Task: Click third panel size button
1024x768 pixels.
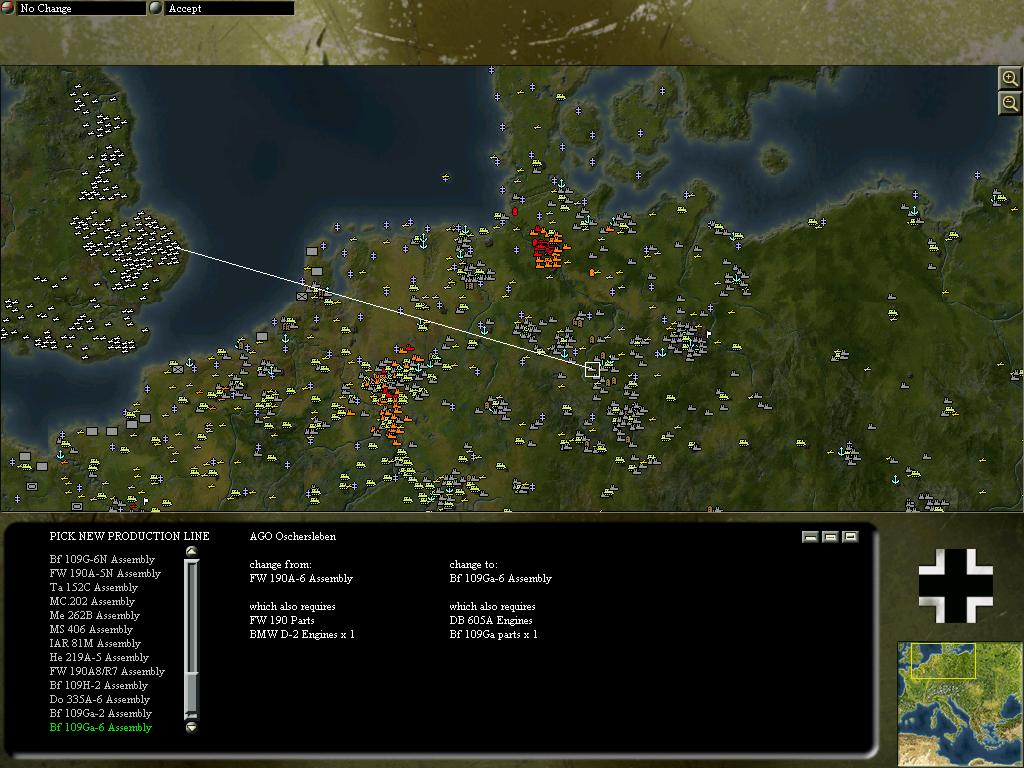Action: (850, 537)
